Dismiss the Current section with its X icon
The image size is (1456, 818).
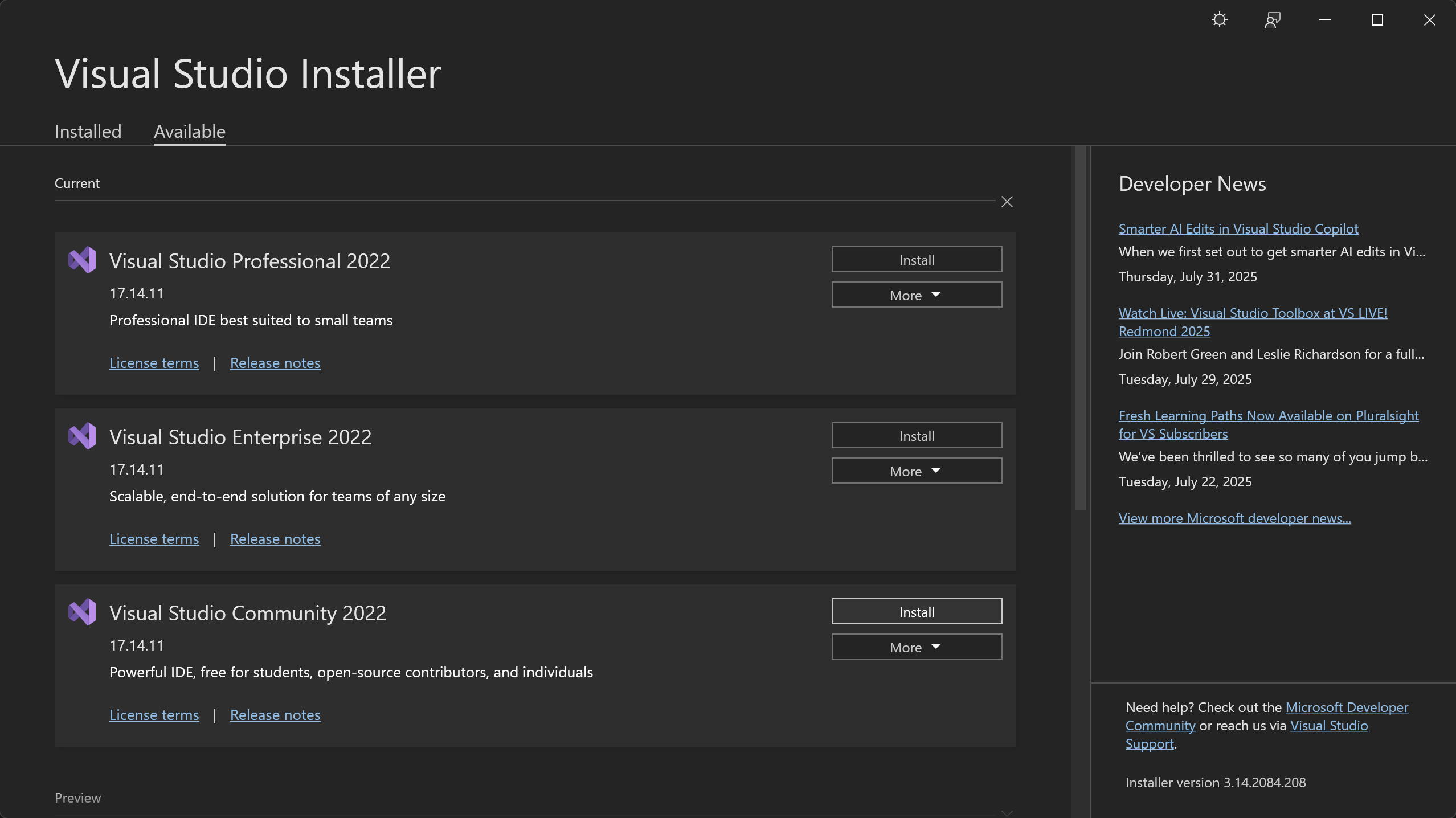point(1007,201)
